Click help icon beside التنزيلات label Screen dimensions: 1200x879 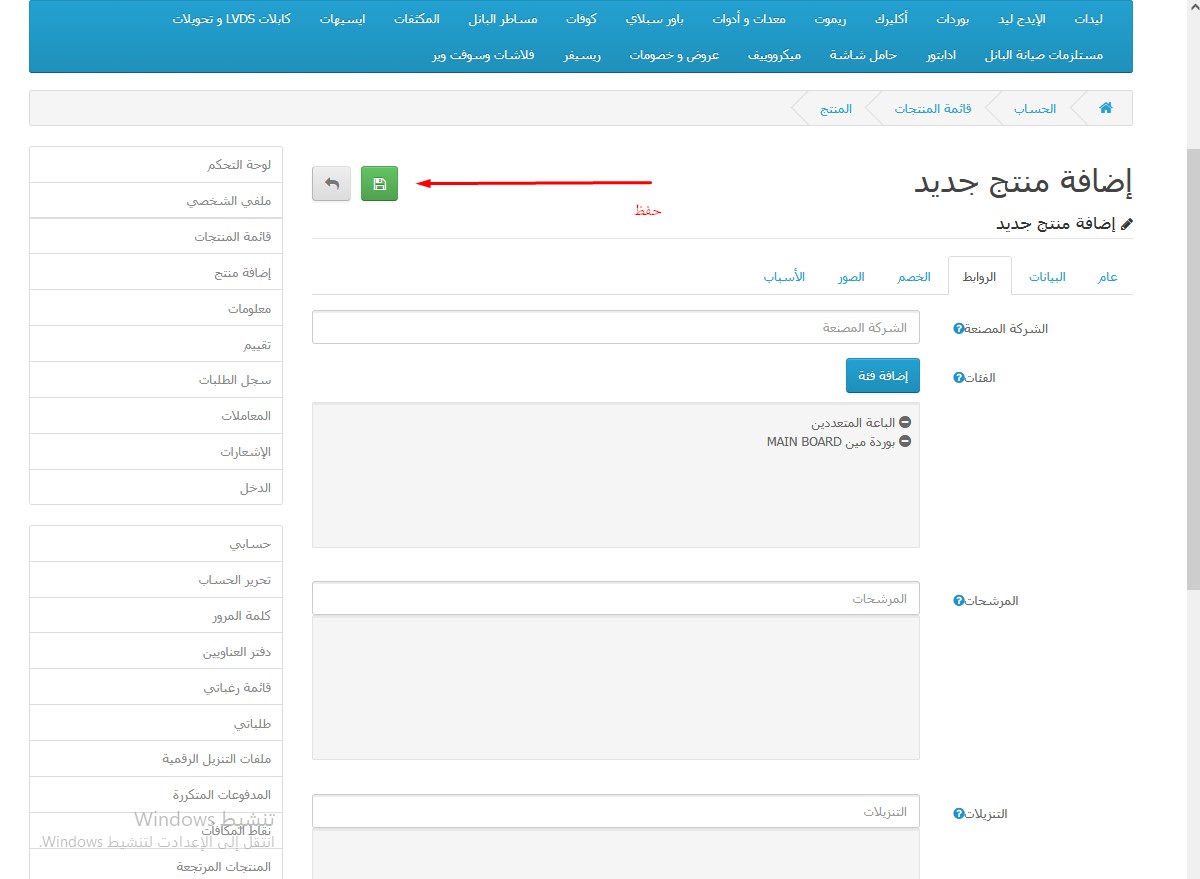point(959,814)
